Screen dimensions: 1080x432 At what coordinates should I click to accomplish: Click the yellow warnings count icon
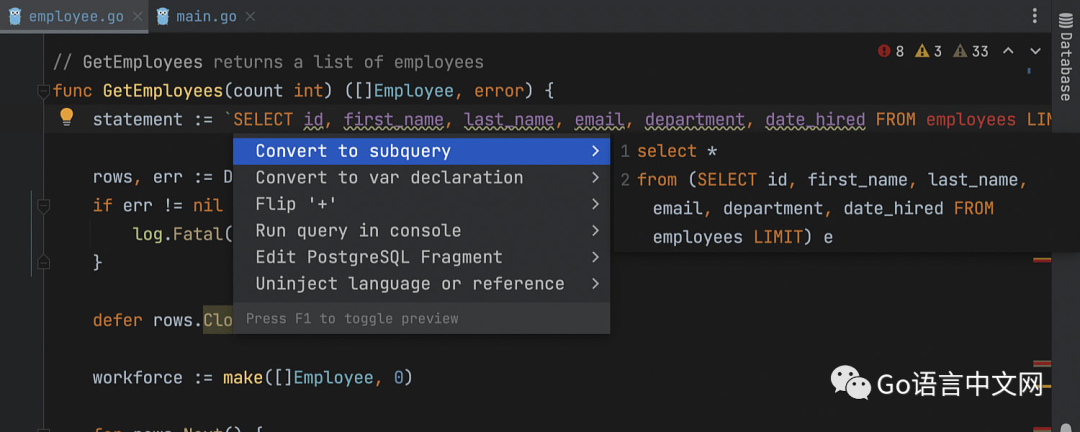(922, 51)
